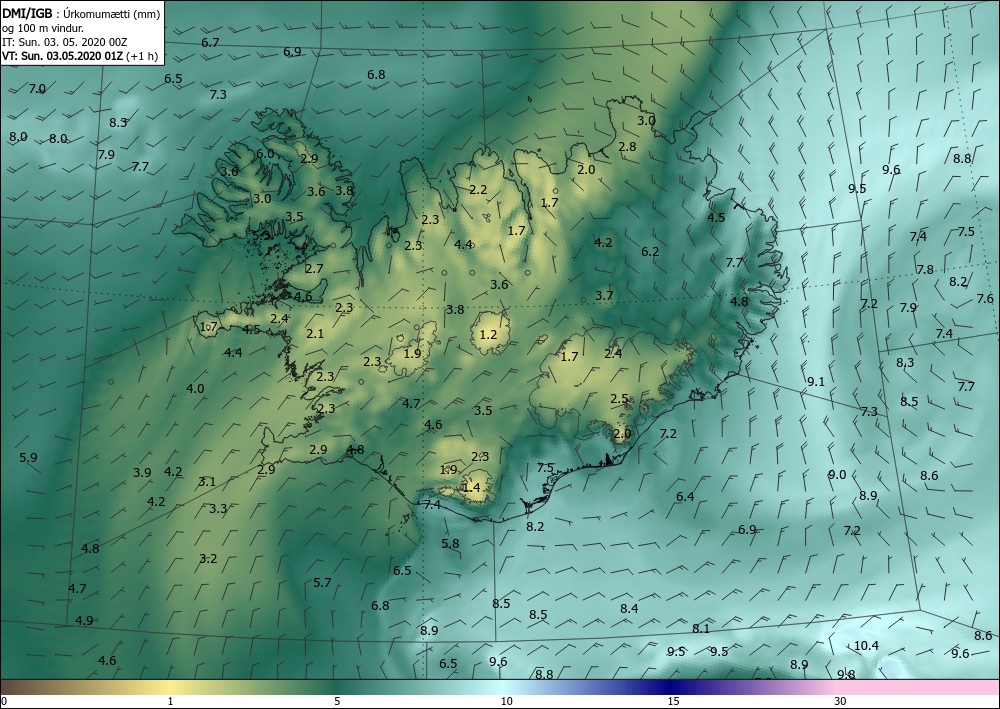Click the '30' label on the color scale
Screen dimensions: 1000x709
[841, 701]
